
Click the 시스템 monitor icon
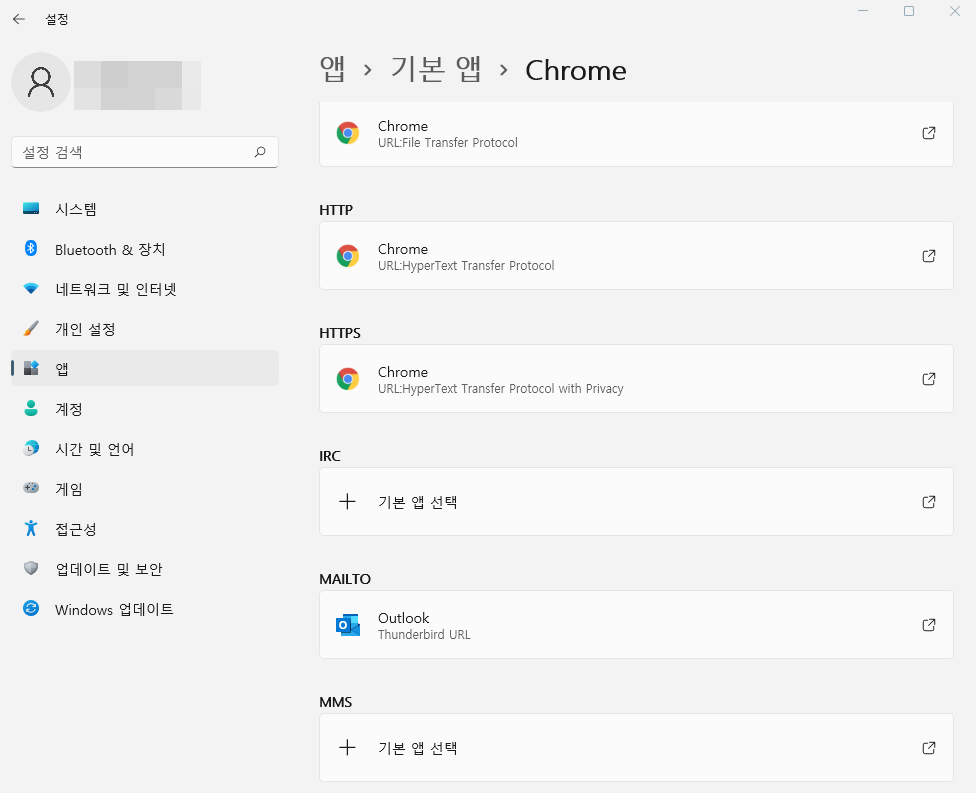(x=31, y=209)
